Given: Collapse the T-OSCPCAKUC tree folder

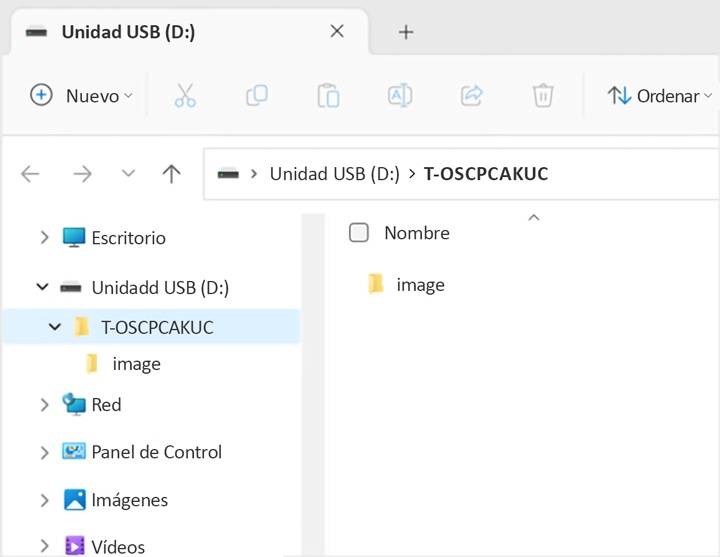Looking at the screenshot, I should pos(55,327).
